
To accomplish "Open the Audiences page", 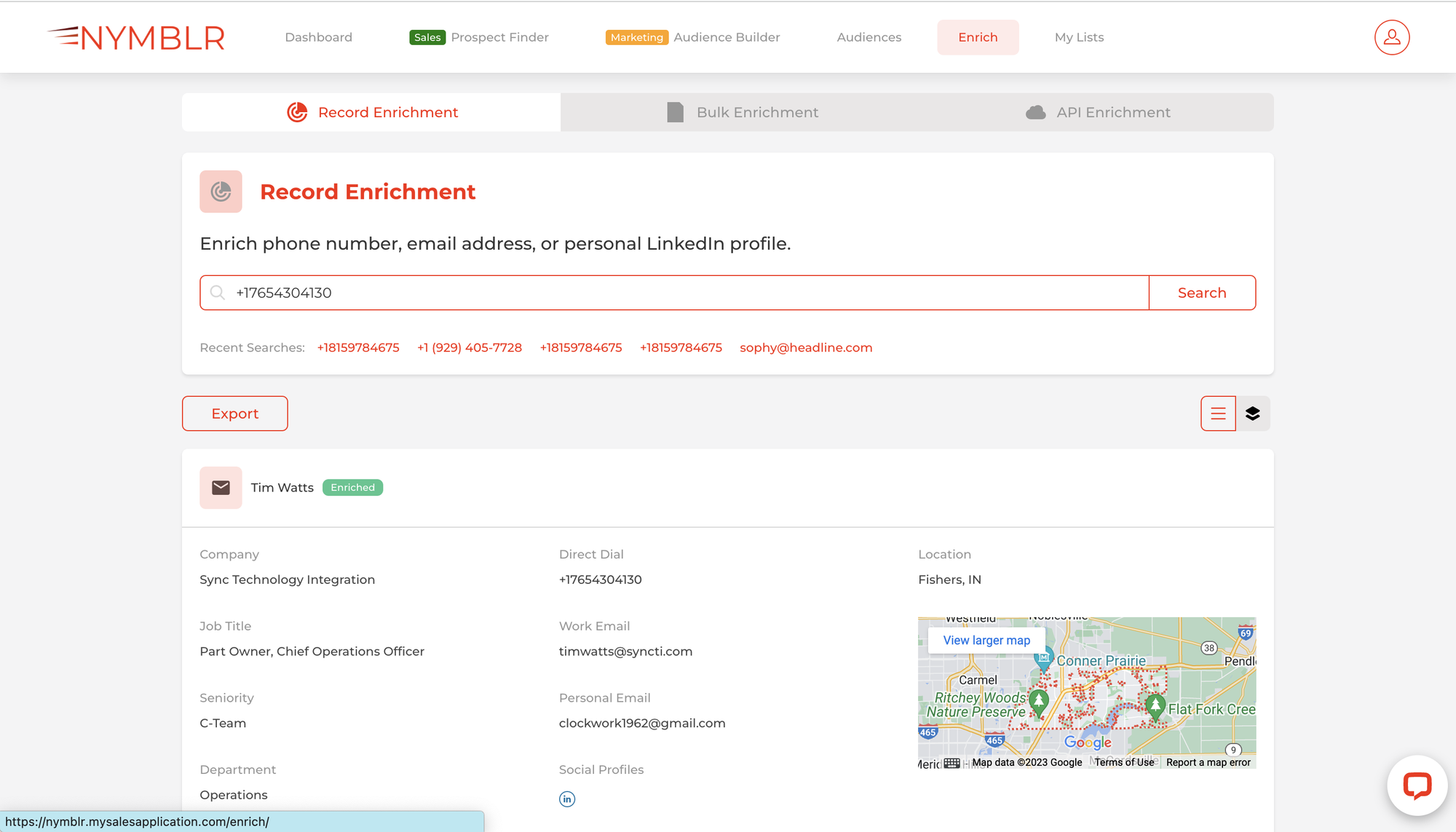I will pyautogui.click(x=869, y=37).
